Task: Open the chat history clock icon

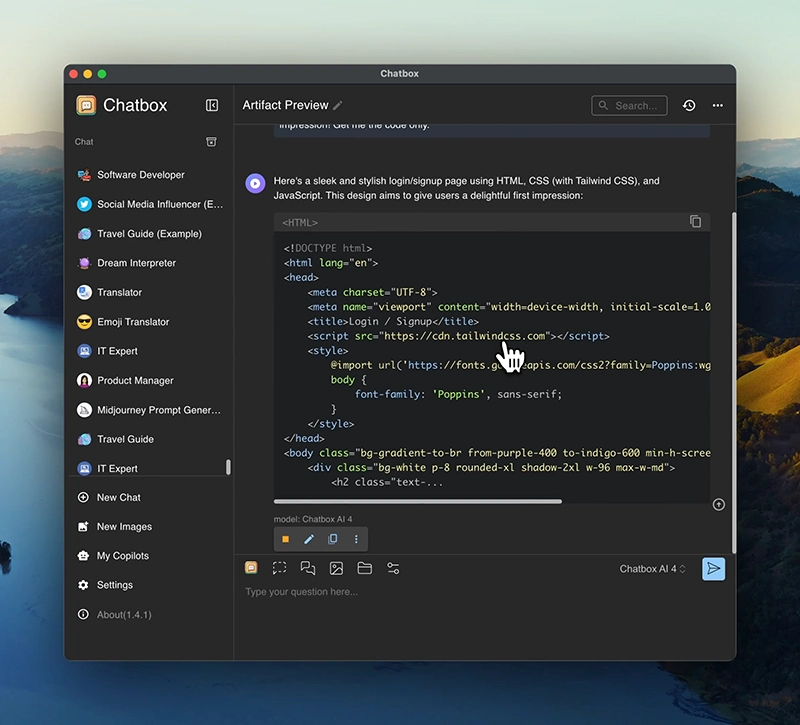Action: (x=689, y=106)
